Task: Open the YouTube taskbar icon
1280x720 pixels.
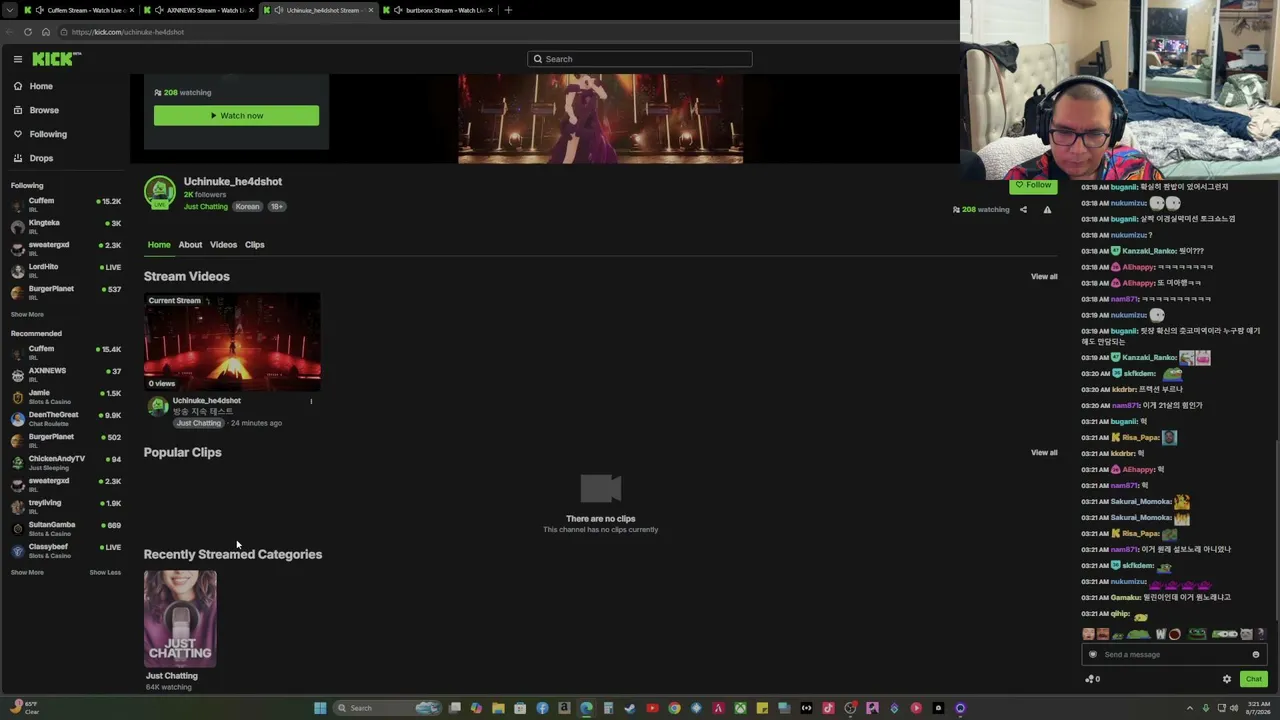Action: [652, 708]
